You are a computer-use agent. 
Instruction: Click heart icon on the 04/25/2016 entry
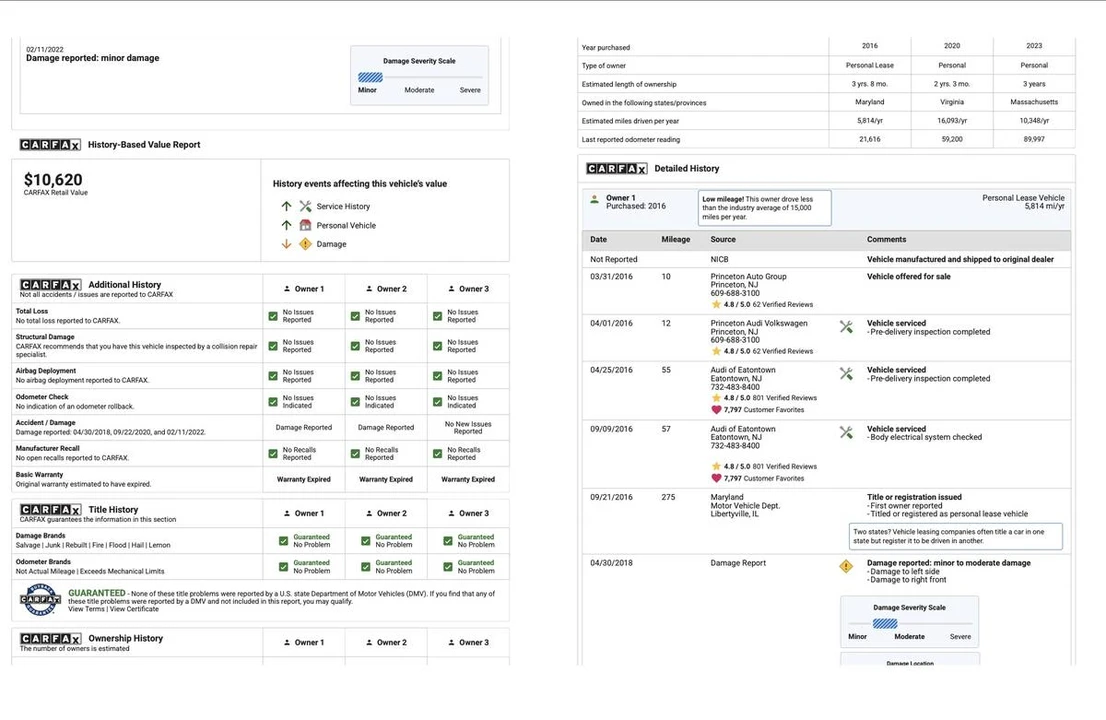716,410
